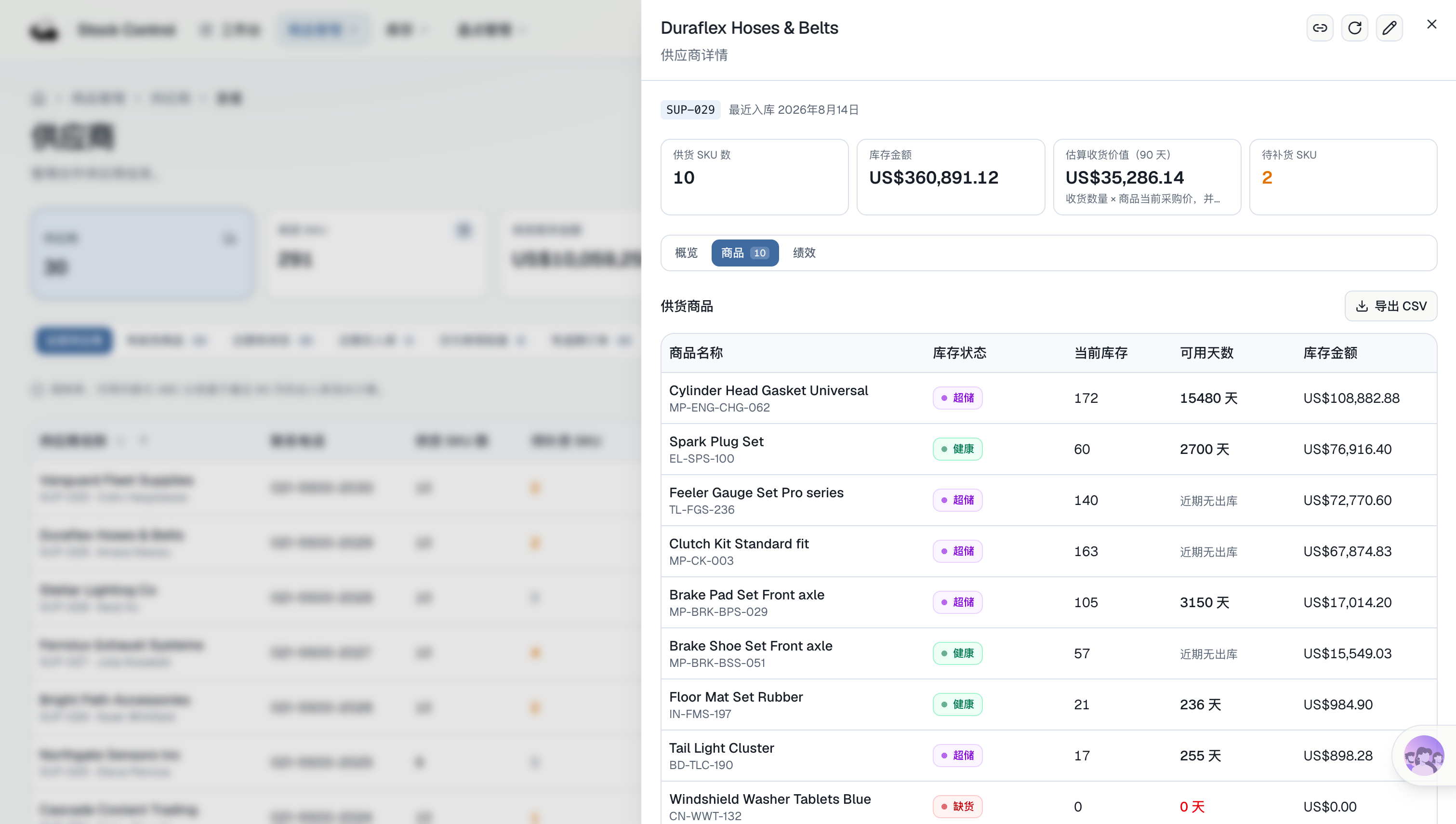Screen dimensions: 1456x824
Task: Click the 缺货 badge for Windshield Washer Tablets
Action: 958,807
